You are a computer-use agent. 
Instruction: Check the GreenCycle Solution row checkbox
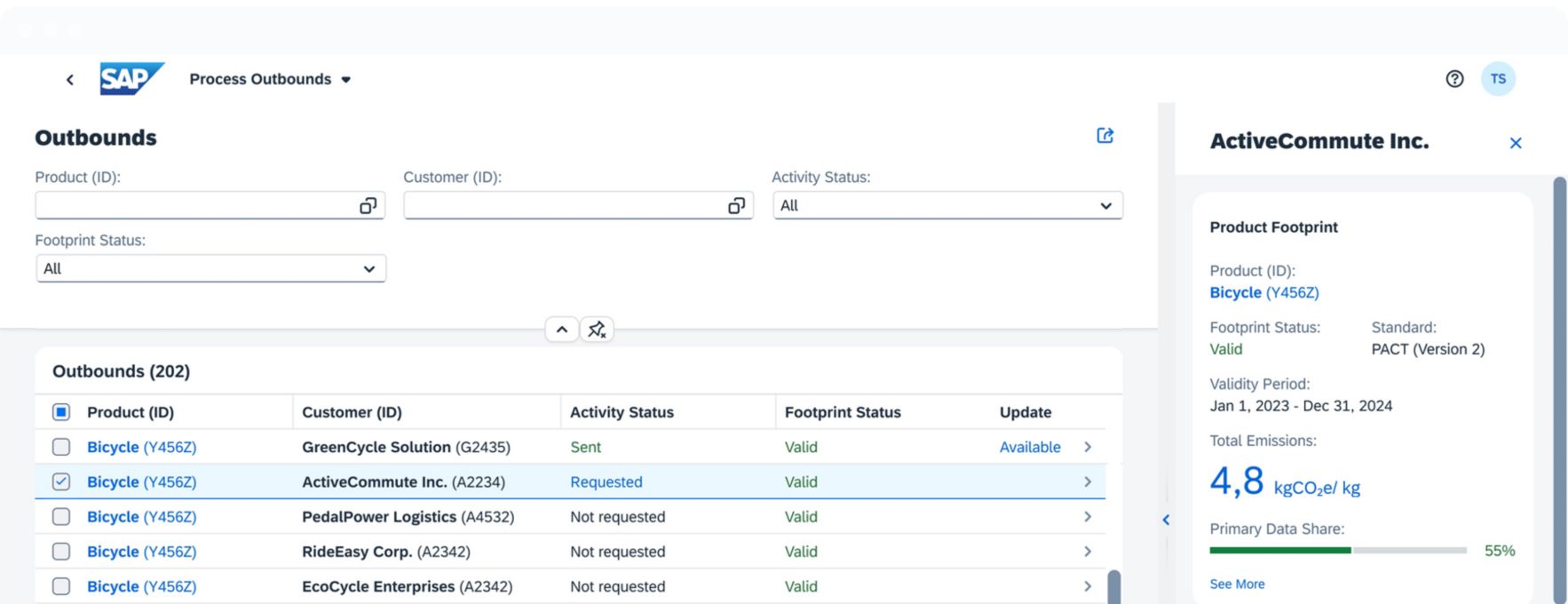[61, 447]
